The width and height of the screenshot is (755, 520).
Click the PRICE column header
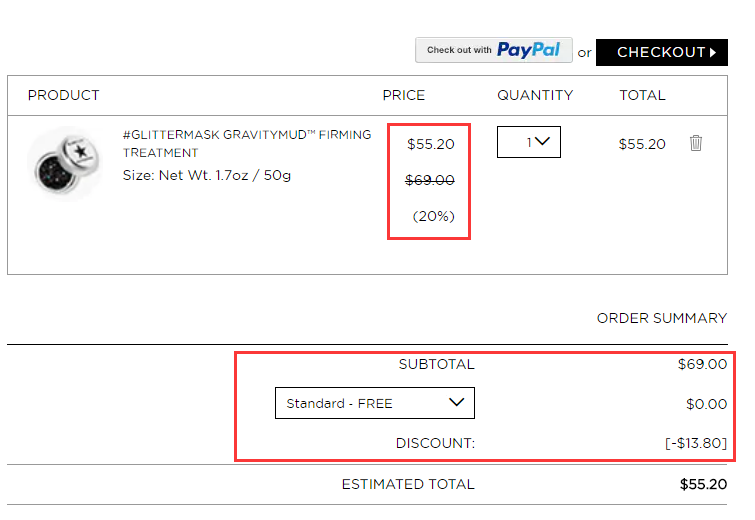[404, 95]
